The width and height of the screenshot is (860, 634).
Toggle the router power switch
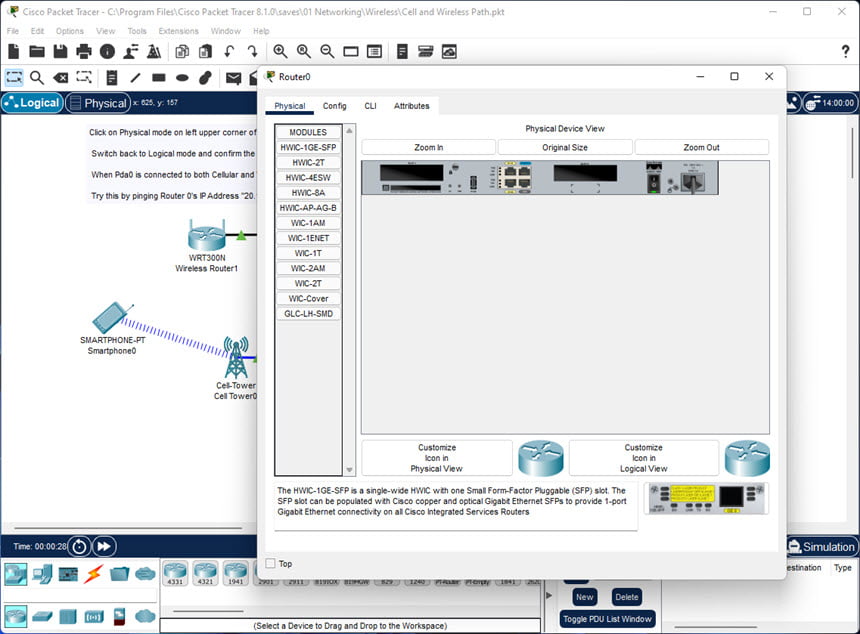click(654, 183)
